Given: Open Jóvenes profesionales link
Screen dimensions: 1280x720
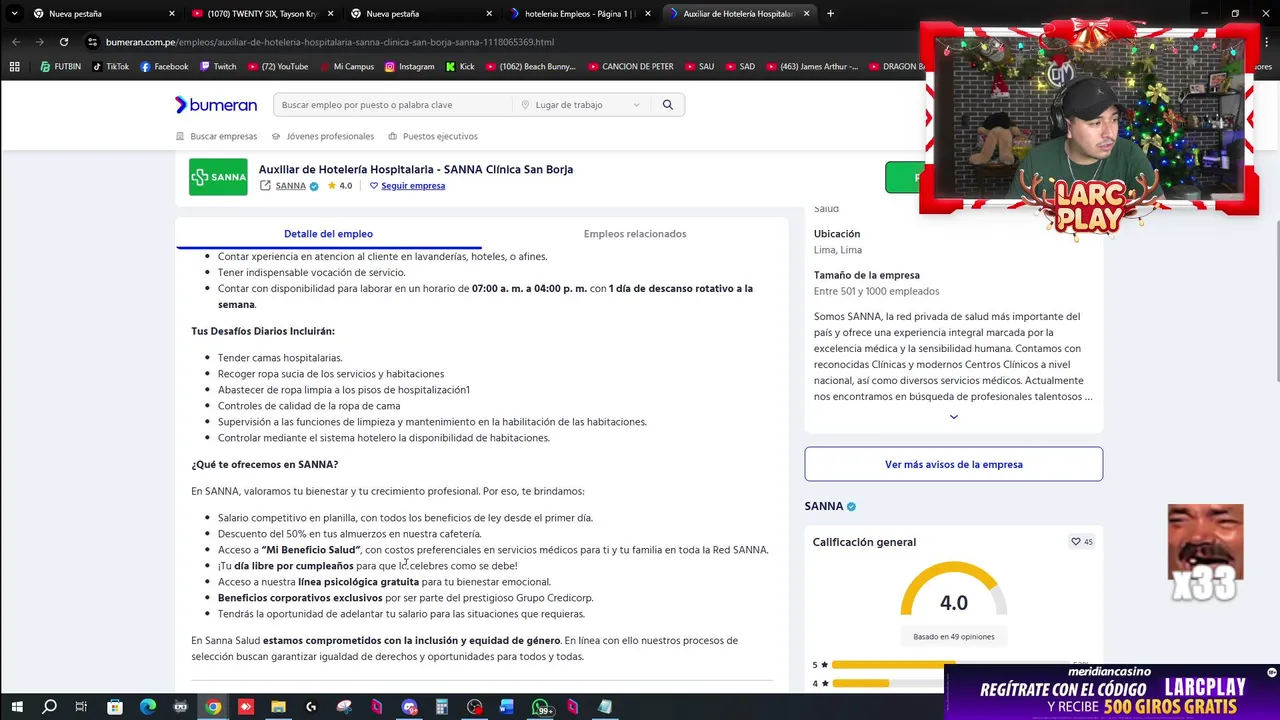Looking at the screenshot, I should click(323, 136).
